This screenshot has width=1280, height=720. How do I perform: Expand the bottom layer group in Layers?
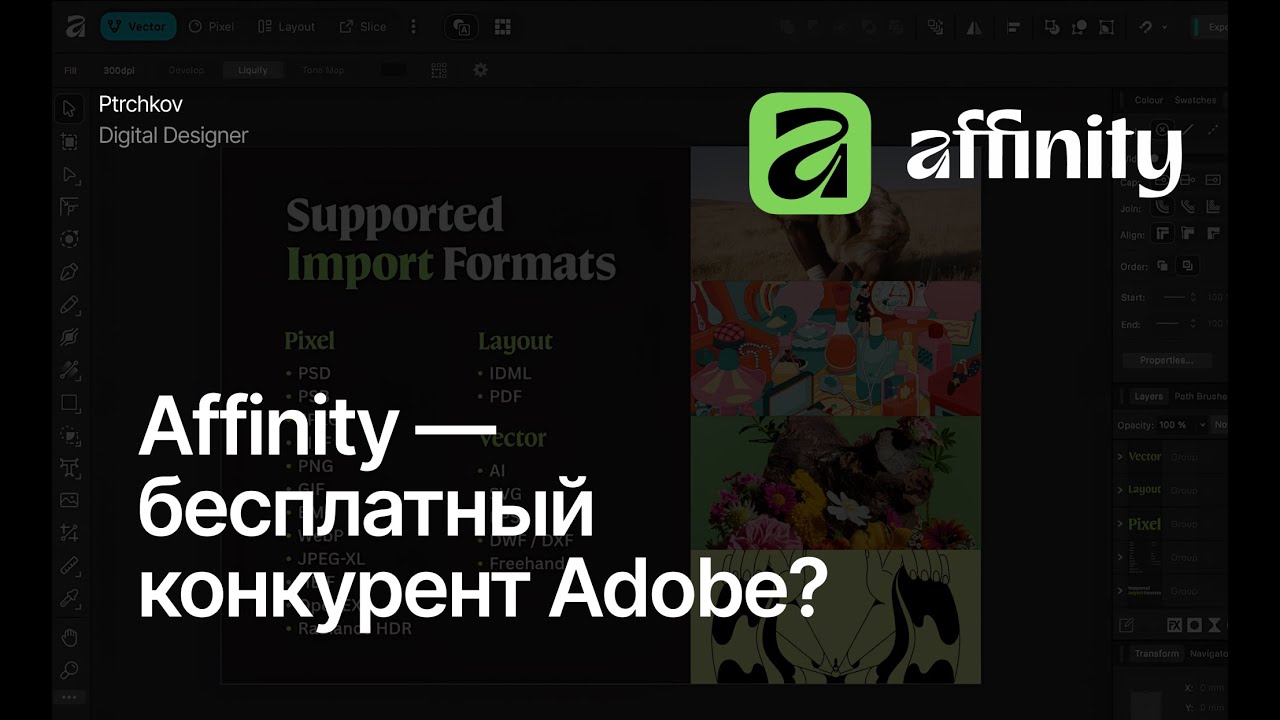[1120, 590]
